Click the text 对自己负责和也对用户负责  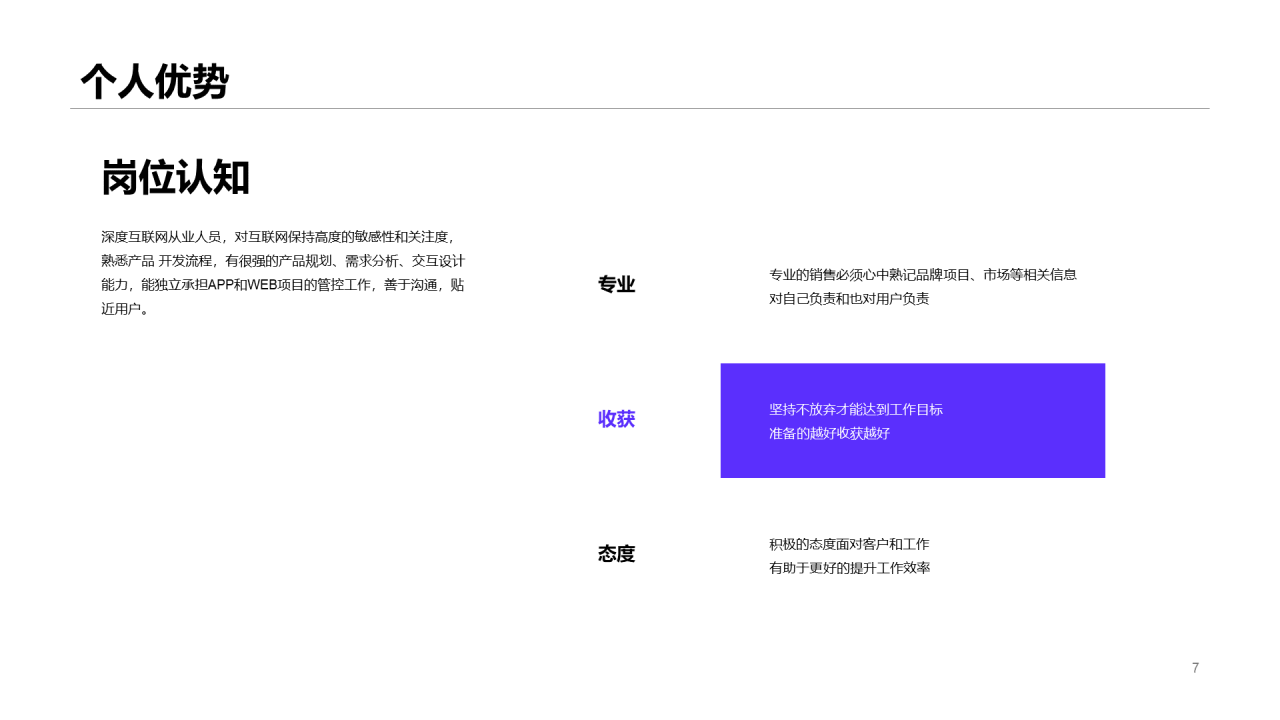click(x=850, y=298)
